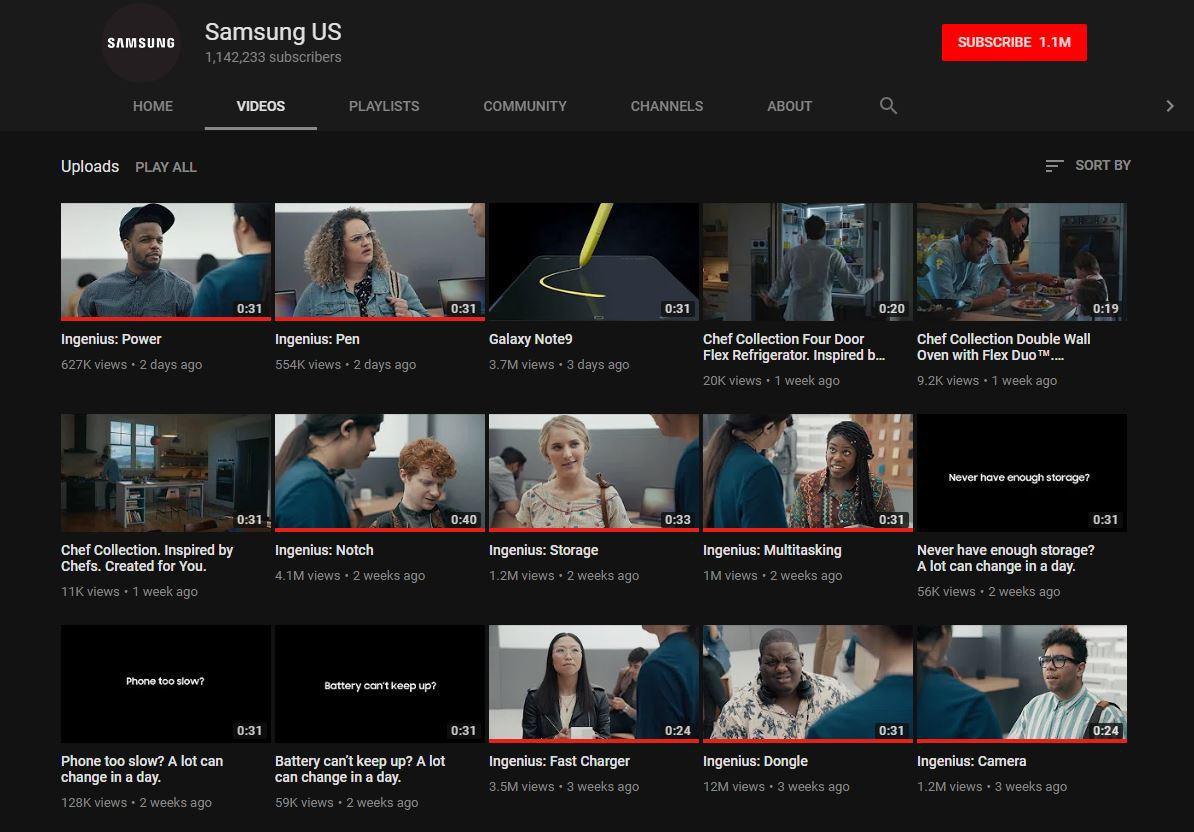Viewport: 1194px width, 832px height.
Task: Click 'Chef Collection. Inspired by Chefs' title
Action: (x=147, y=558)
